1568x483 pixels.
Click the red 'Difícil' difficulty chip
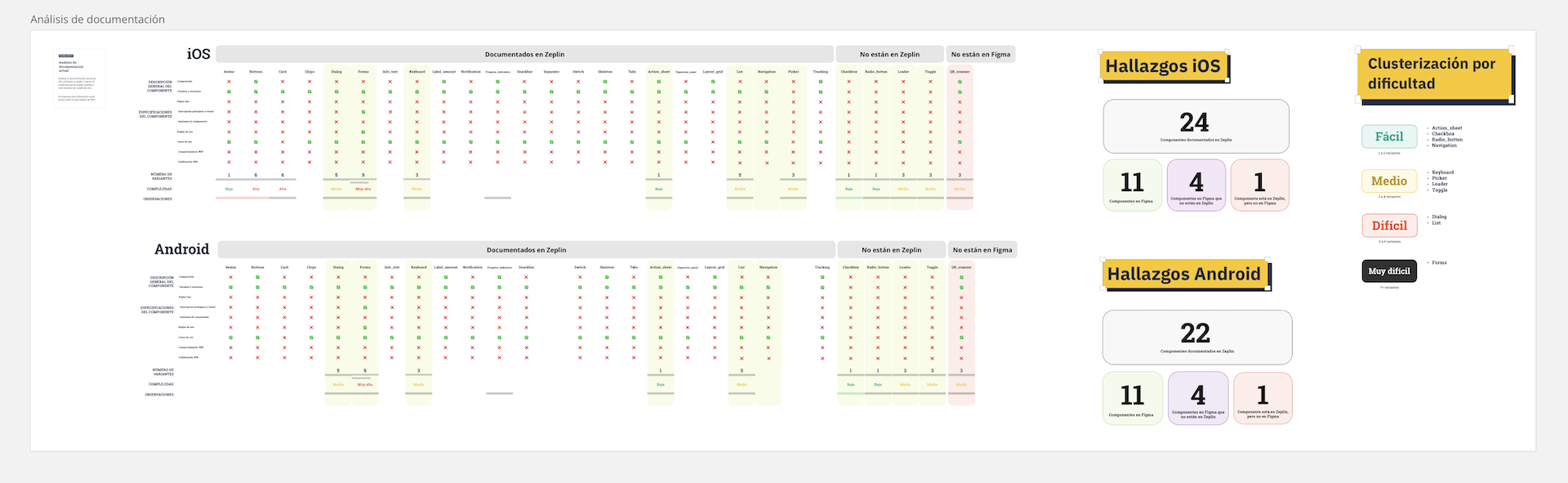[1388, 226]
